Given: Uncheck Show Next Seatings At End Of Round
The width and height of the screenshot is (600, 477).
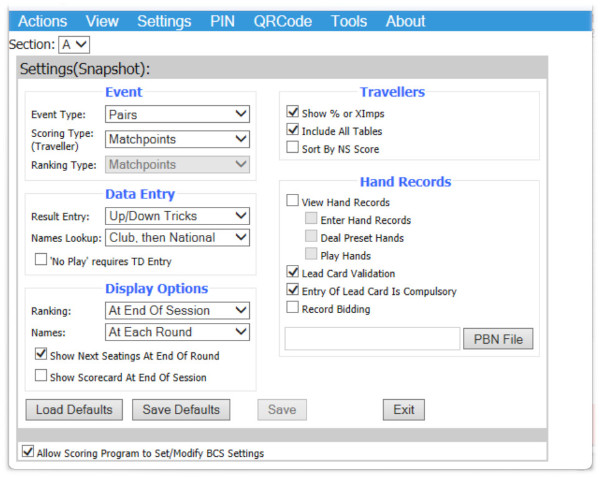Looking at the screenshot, I should [x=40, y=355].
